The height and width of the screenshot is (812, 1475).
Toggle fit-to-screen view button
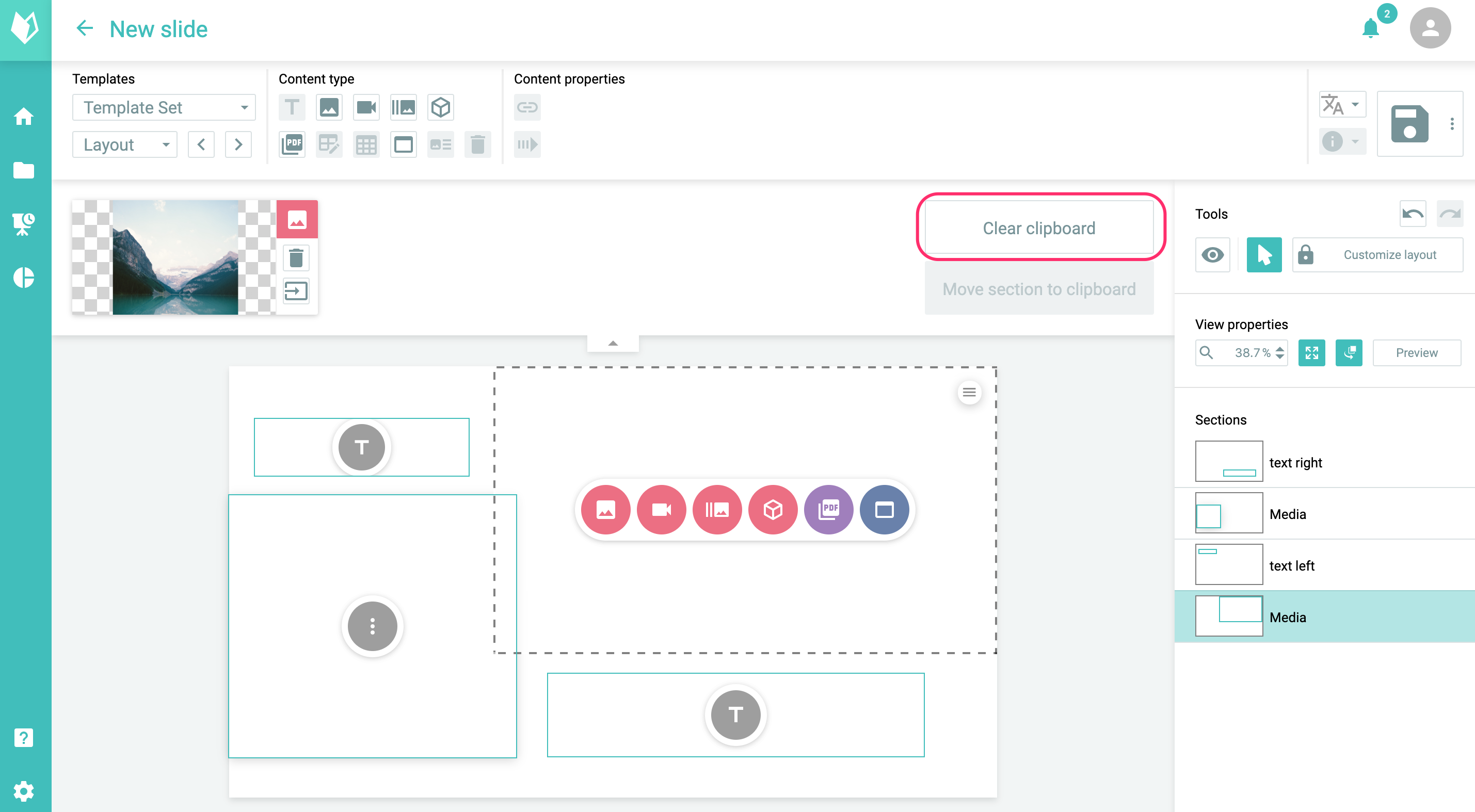pyautogui.click(x=1312, y=352)
